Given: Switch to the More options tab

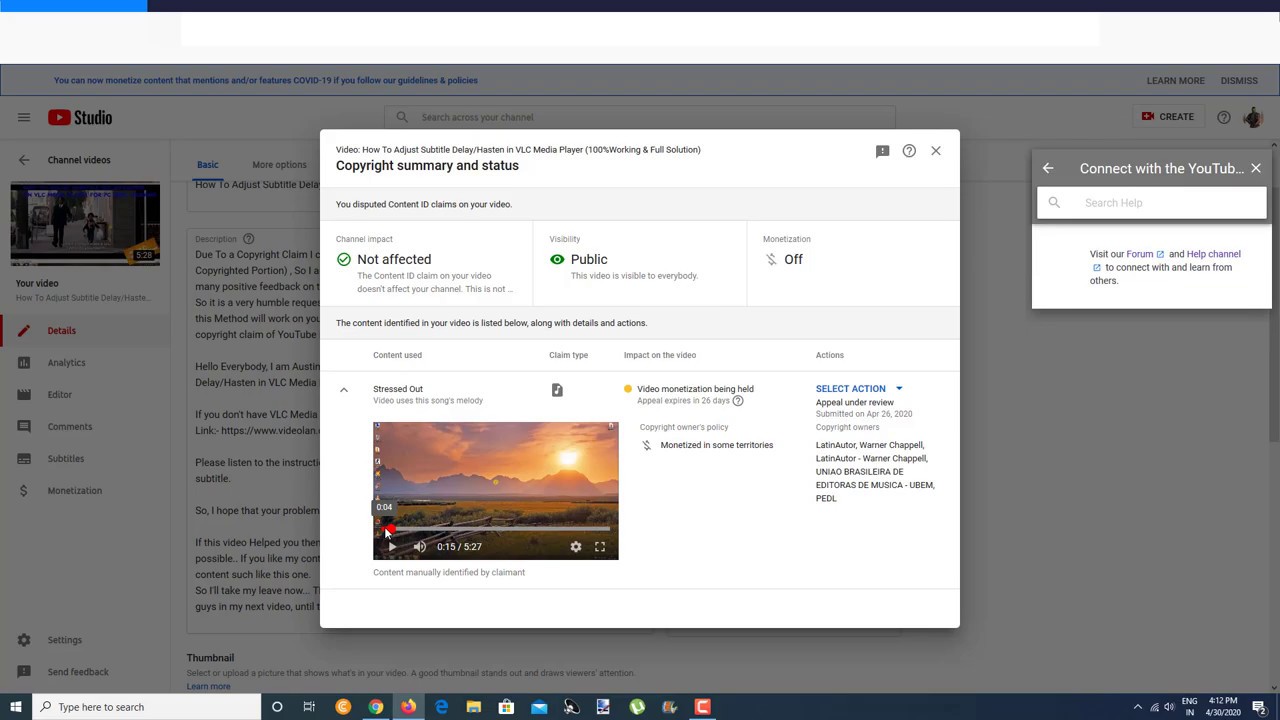Looking at the screenshot, I should click(x=279, y=165).
